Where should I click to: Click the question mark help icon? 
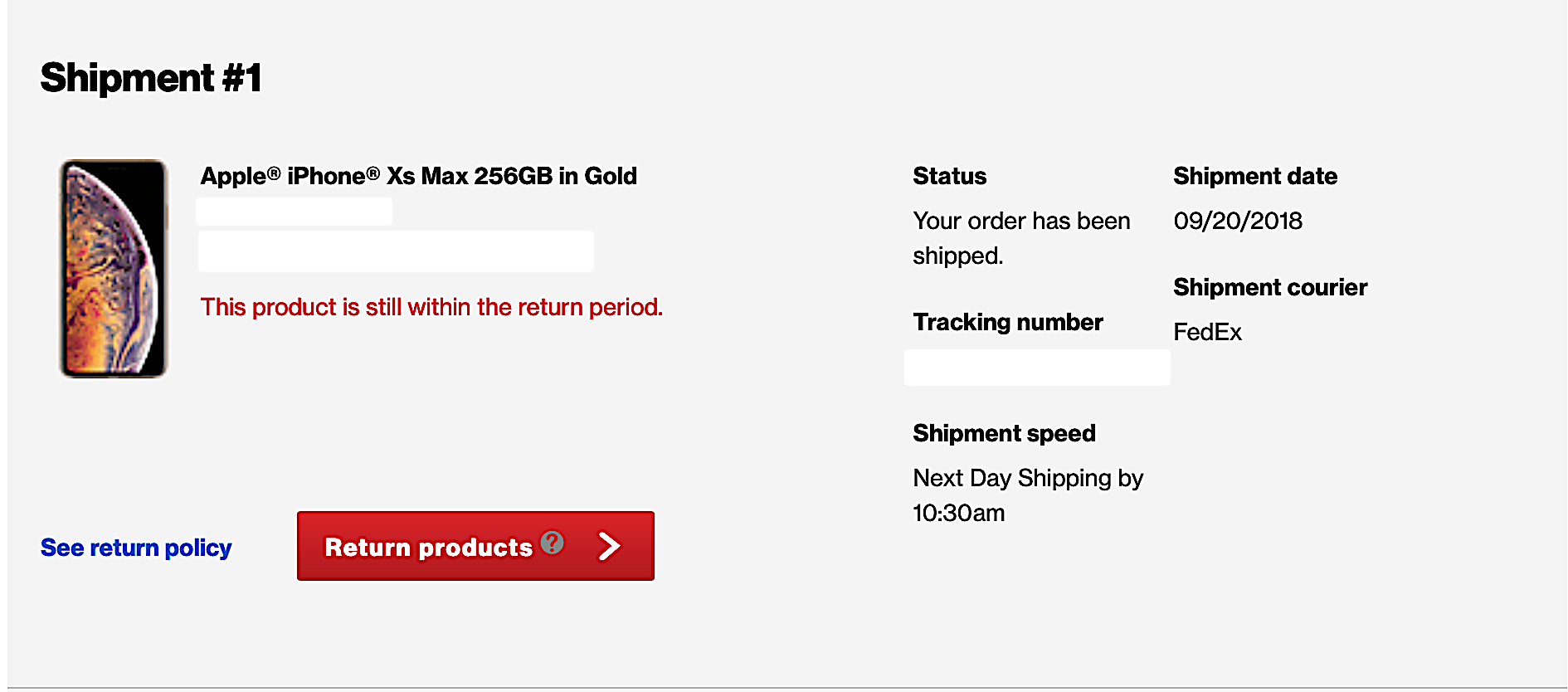click(552, 543)
